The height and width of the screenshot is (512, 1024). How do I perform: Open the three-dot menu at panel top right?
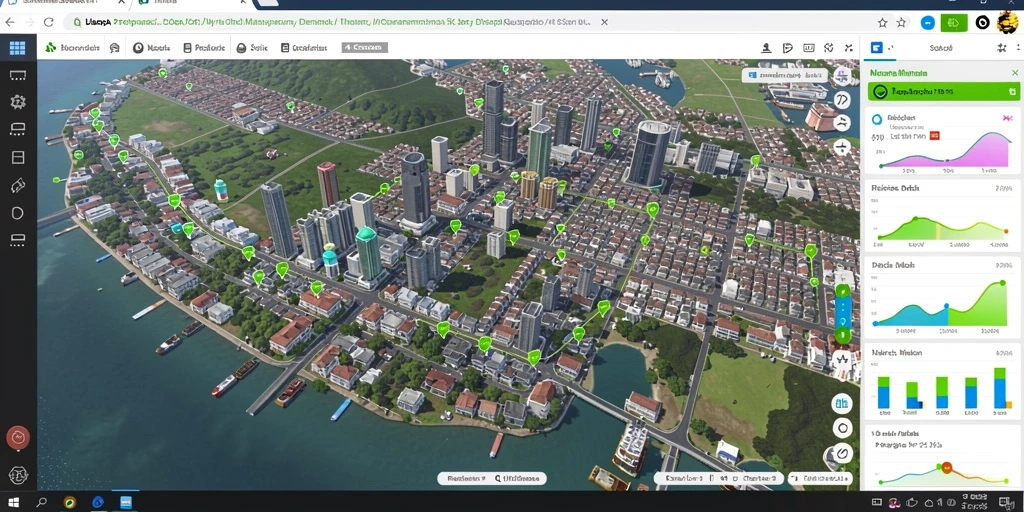1019,48
